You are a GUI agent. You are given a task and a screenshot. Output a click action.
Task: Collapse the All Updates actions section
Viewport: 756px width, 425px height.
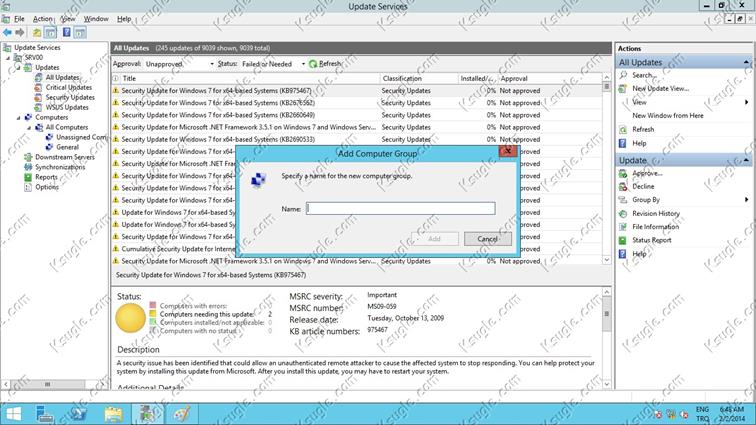746,62
